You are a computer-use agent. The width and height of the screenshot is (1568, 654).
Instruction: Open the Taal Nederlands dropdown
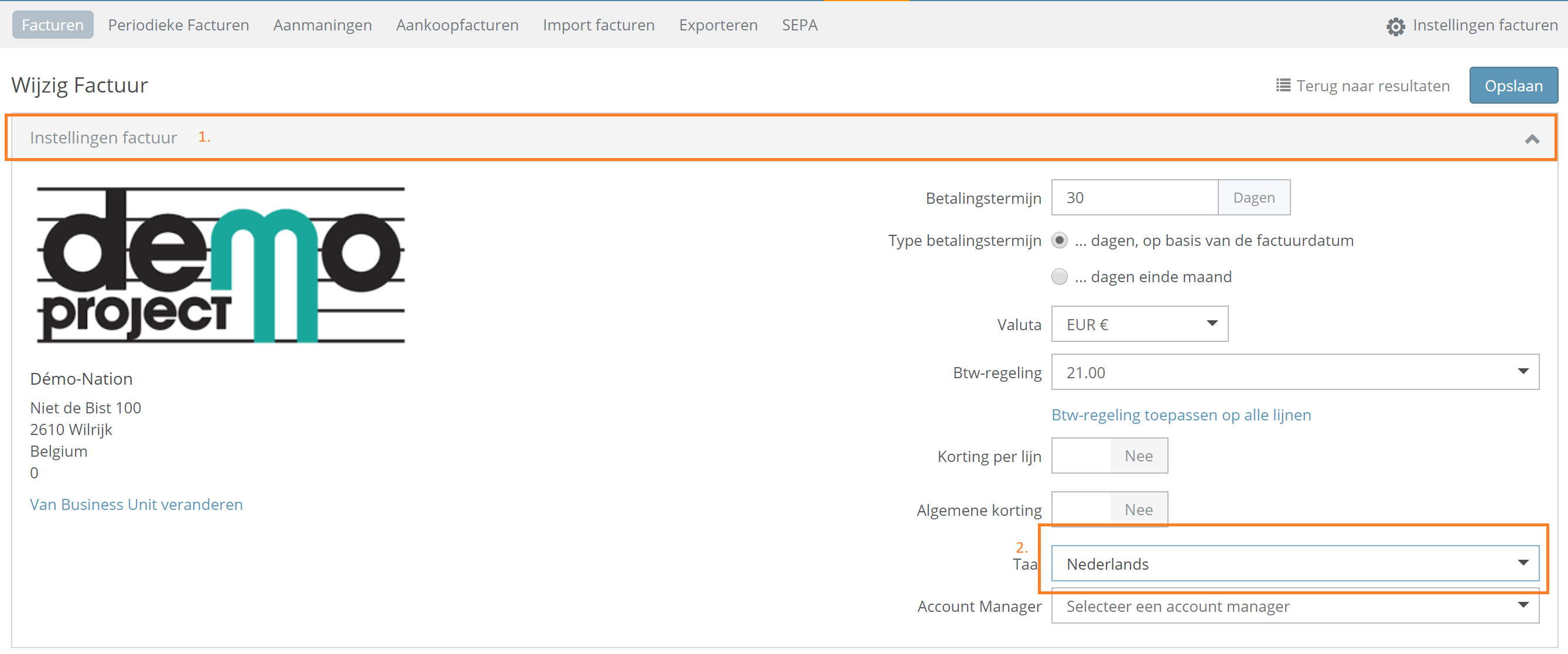point(1294,564)
